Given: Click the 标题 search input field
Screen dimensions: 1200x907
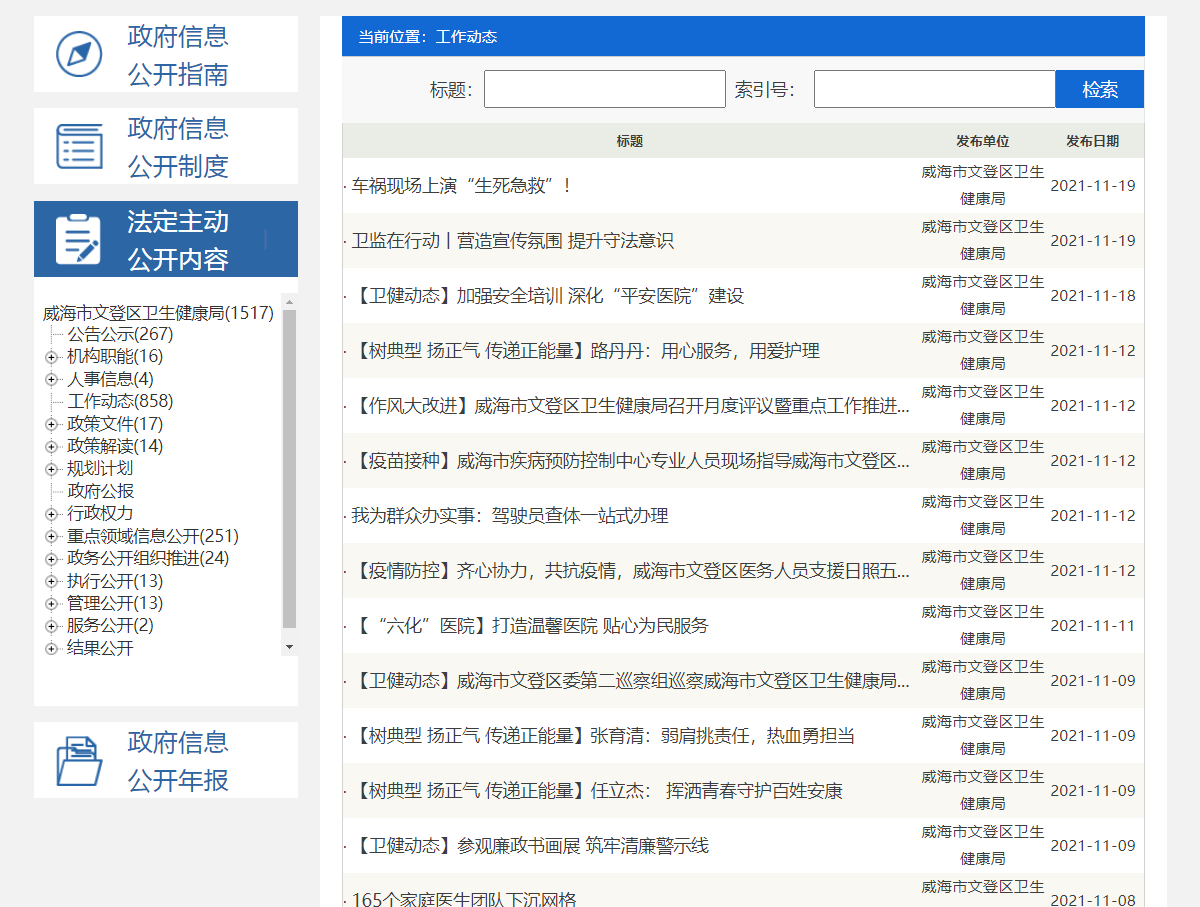Looking at the screenshot, I should (x=605, y=89).
